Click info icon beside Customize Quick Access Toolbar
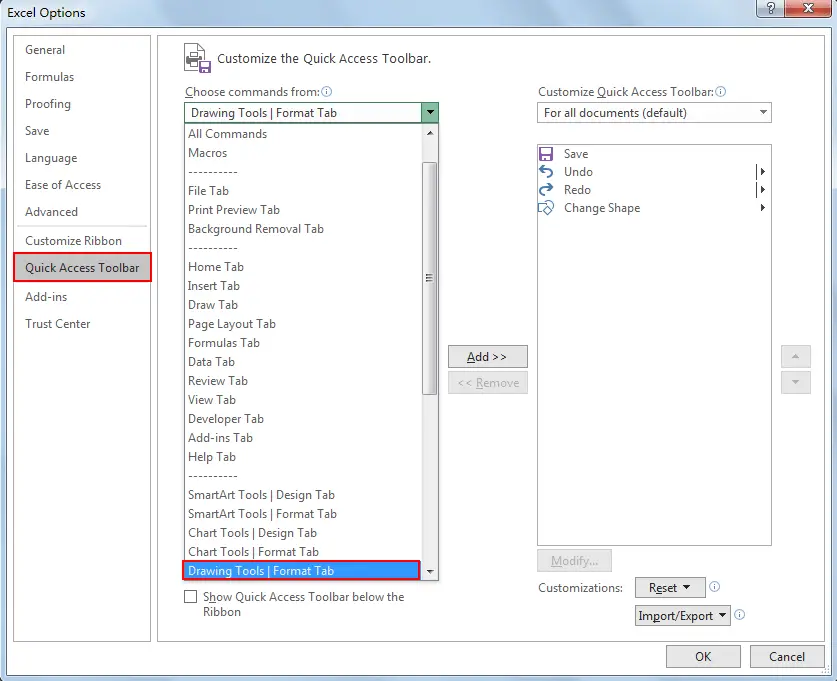 [x=720, y=92]
